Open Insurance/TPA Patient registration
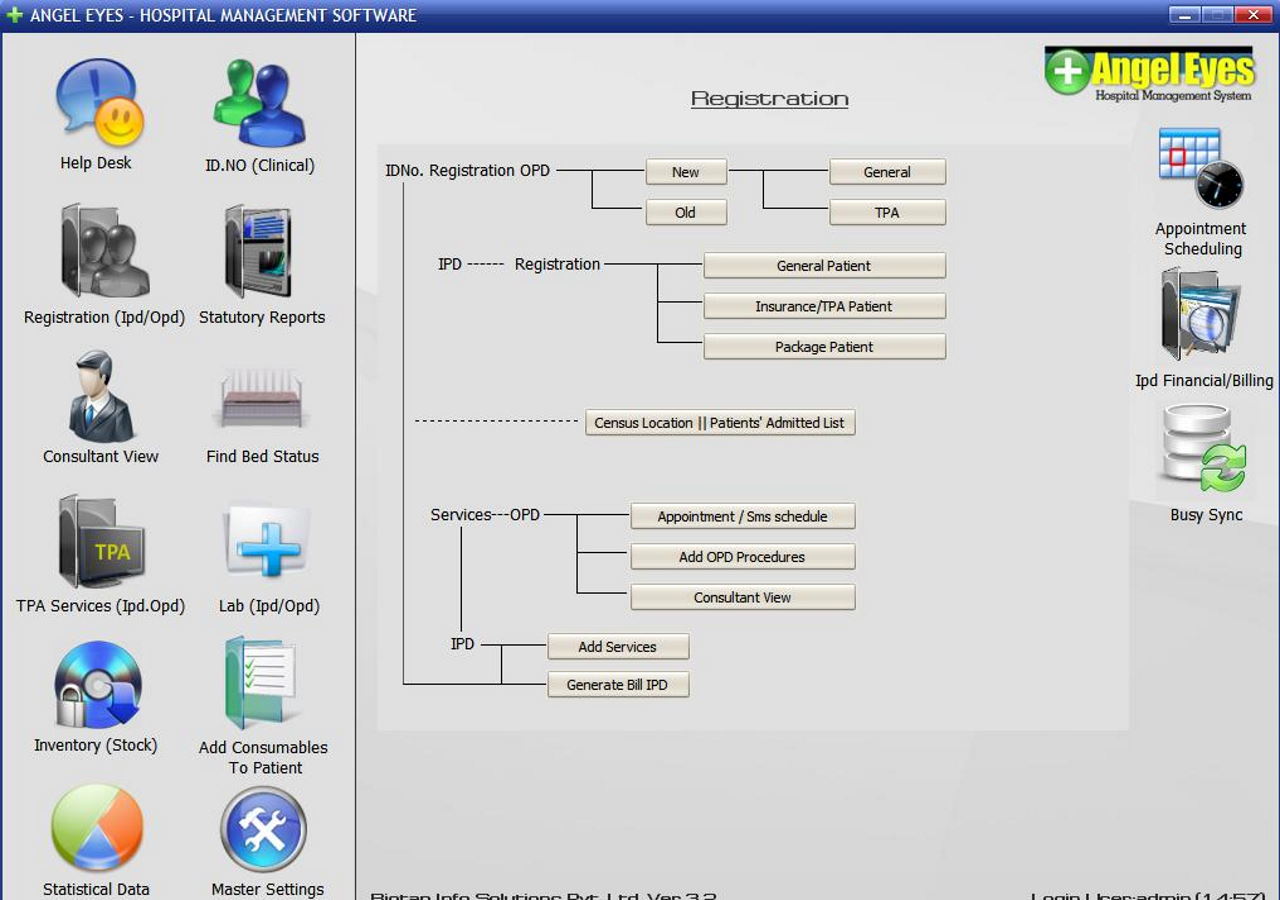Image resolution: width=1280 pixels, height=900 pixels. click(824, 306)
